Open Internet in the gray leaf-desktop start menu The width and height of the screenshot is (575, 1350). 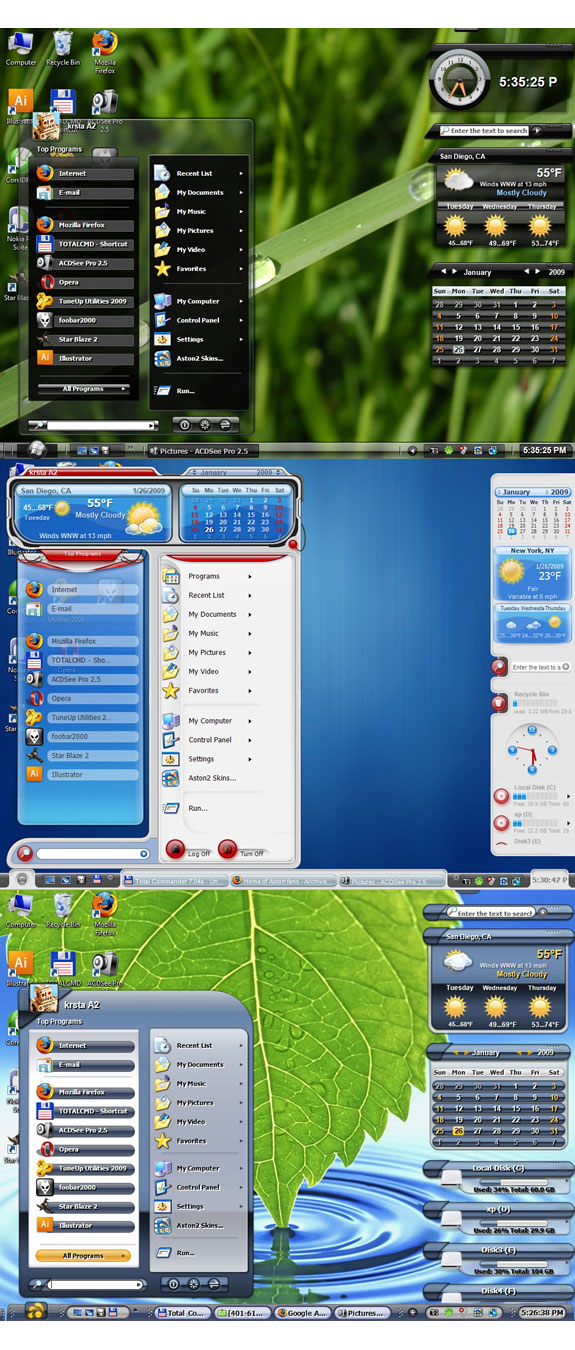pos(85,1045)
